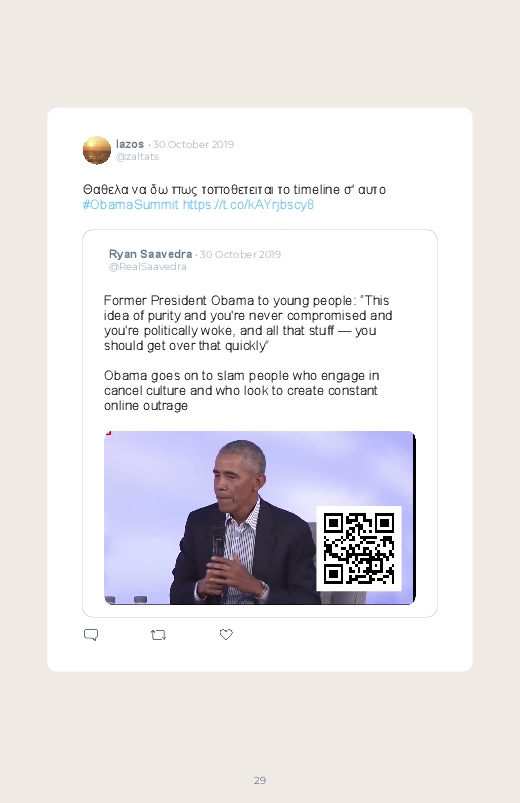Follow the t.co/kAYrjbscy8 link
520x803 pixels.
click(248, 205)
